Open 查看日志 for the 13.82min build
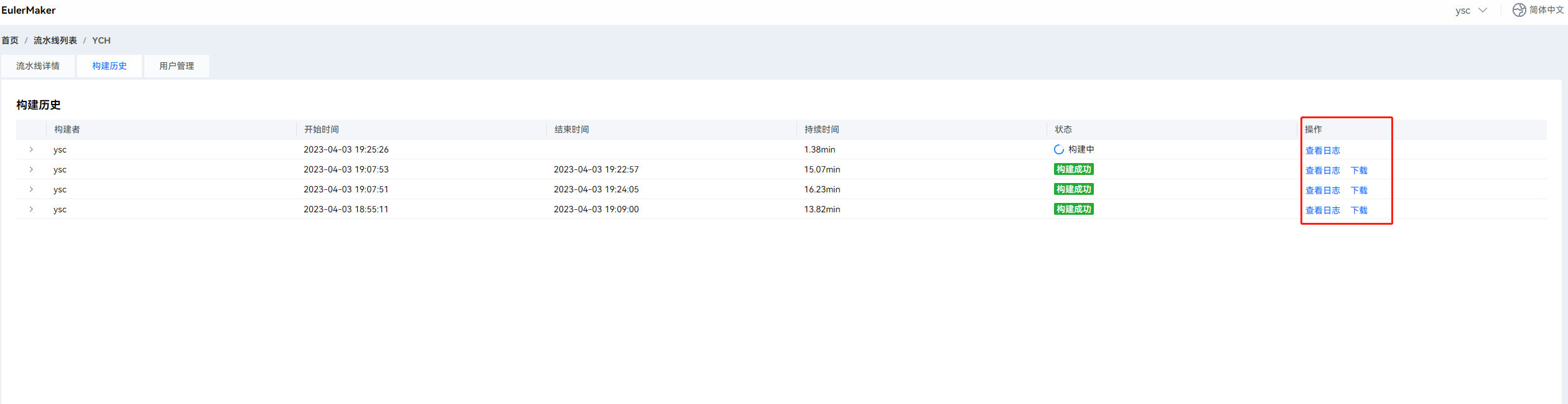 (1322, 210)
